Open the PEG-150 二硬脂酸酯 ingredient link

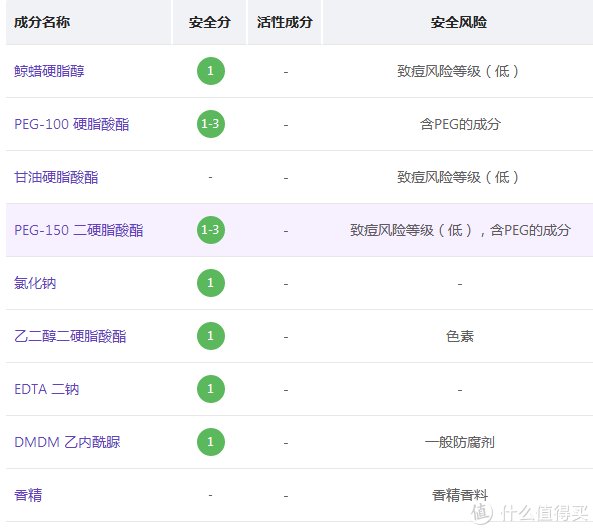[x=79, y=230]
